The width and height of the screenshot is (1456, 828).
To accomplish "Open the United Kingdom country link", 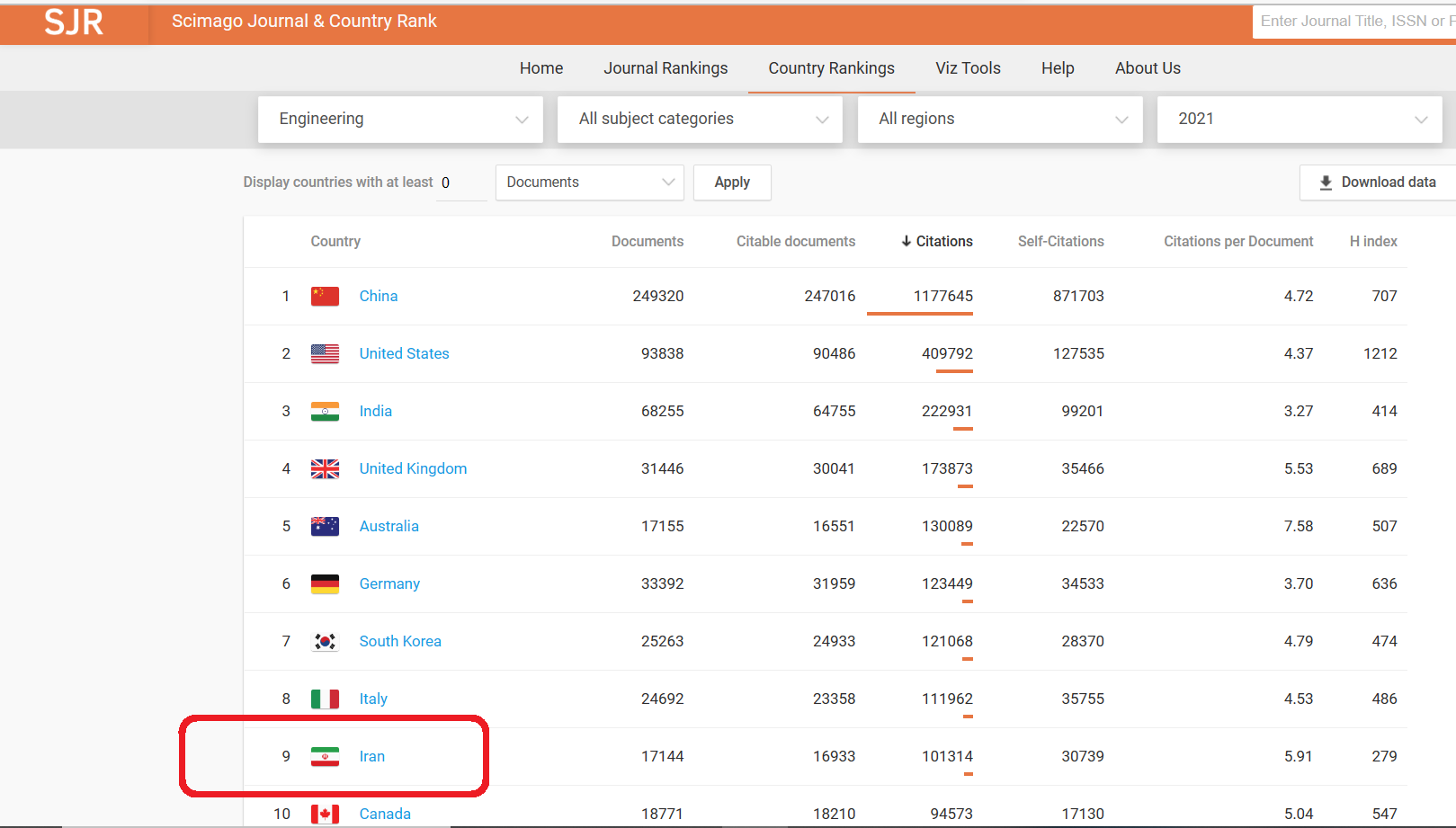I will point(413,468).
